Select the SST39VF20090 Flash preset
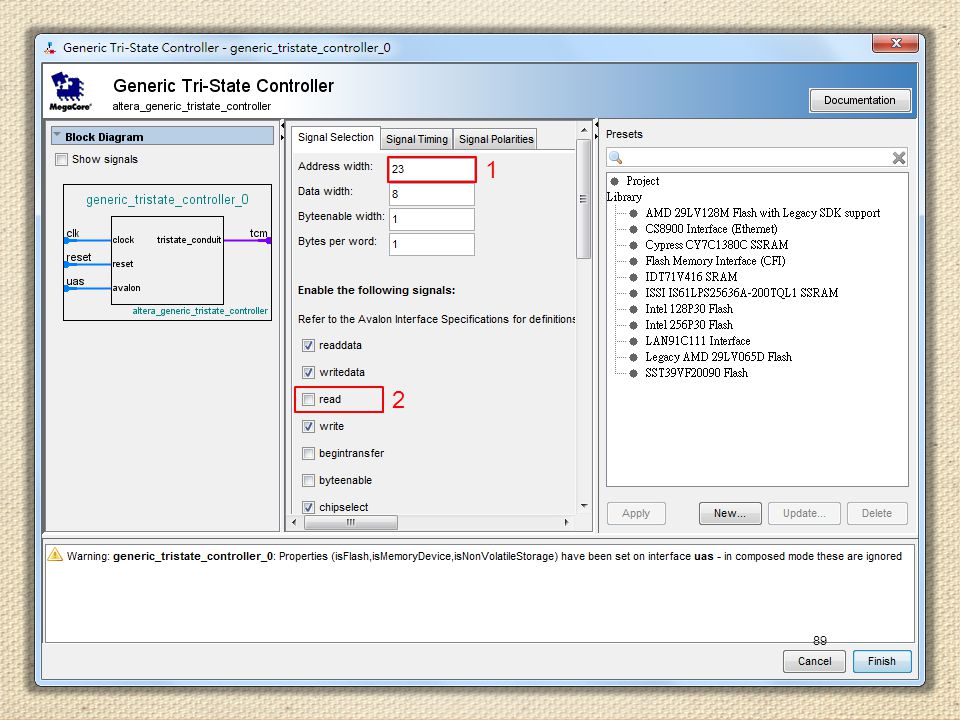The height and width of the screenshot is (720, 960). pos(696,373)
